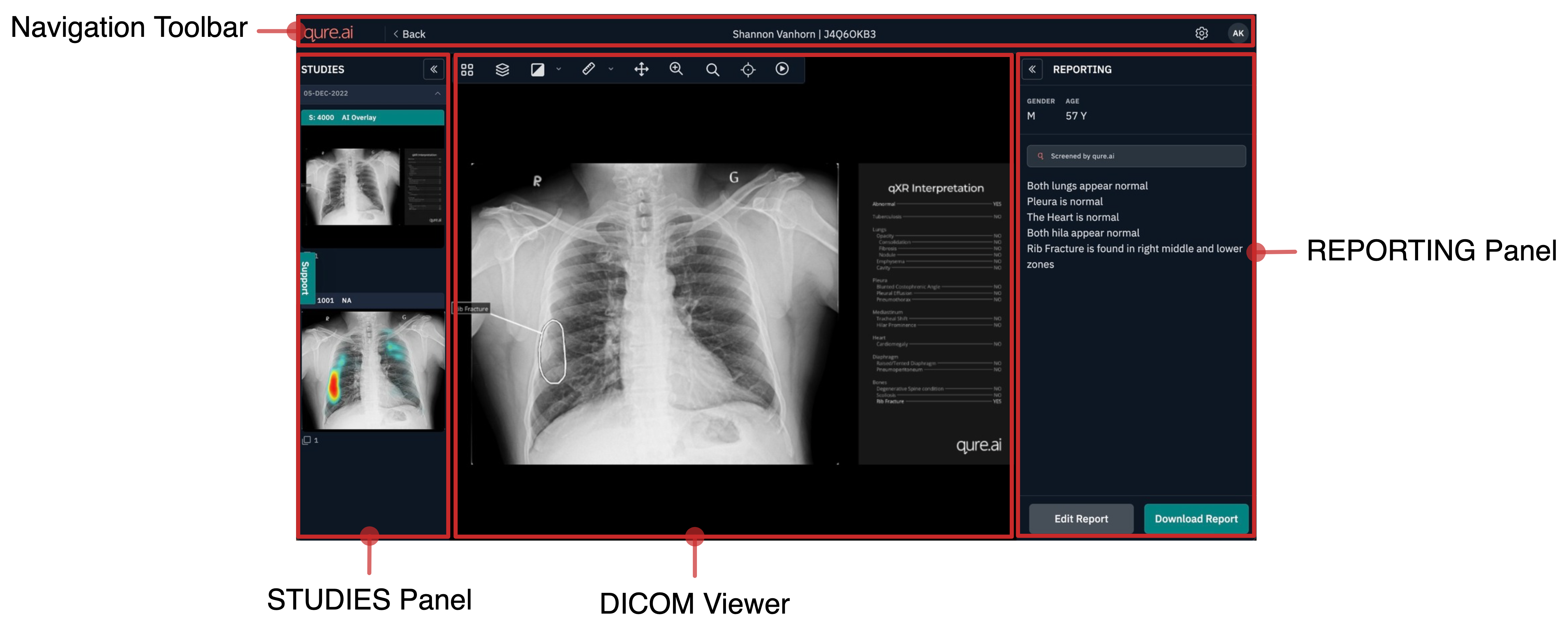The height and width of the screenshot is (630, 1568).
Task: Activate the pan move tool
Action: coord(641,69)
